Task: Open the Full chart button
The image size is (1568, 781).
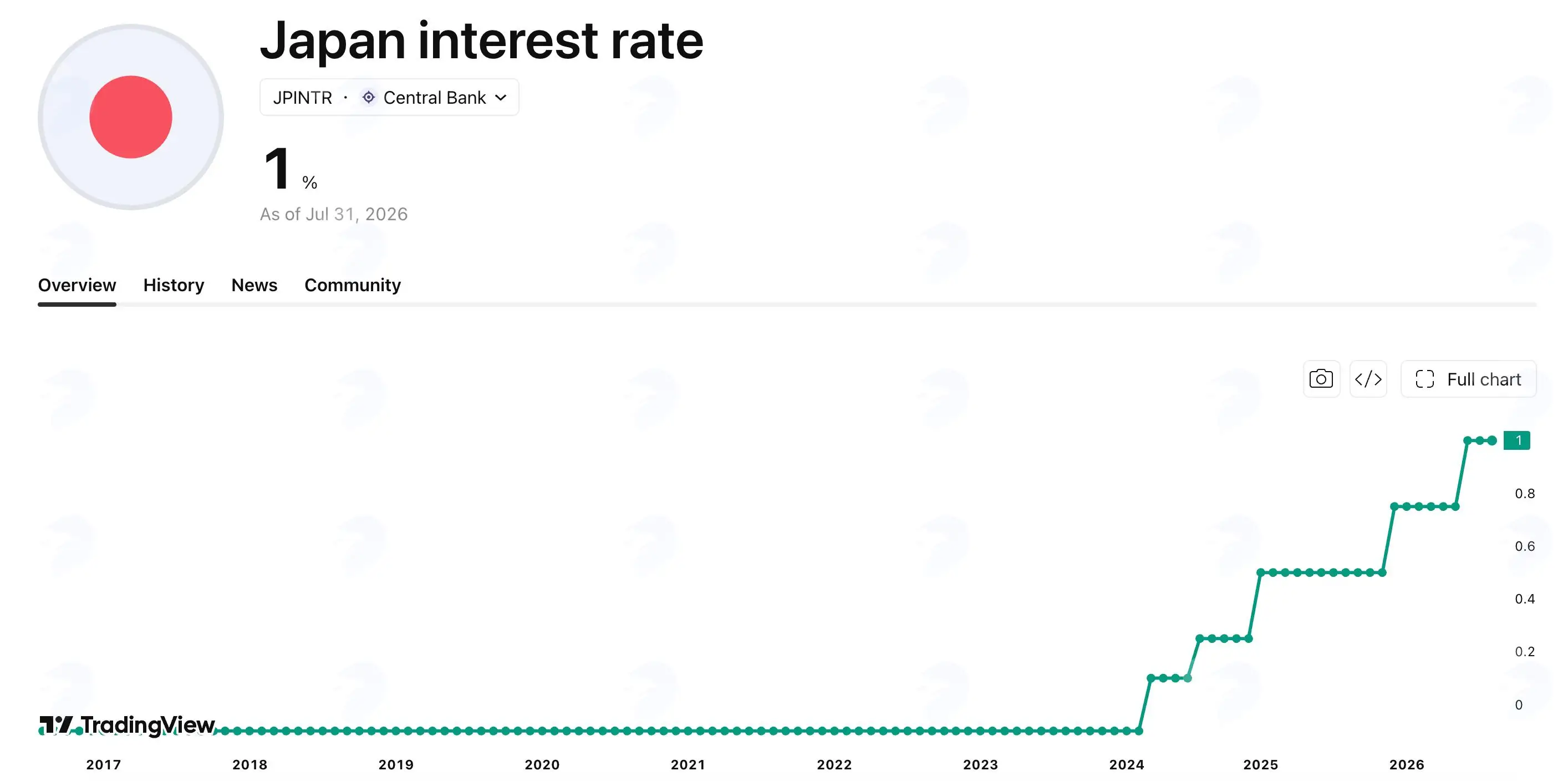Action: pyautogui.click(x=1468, y=379)
